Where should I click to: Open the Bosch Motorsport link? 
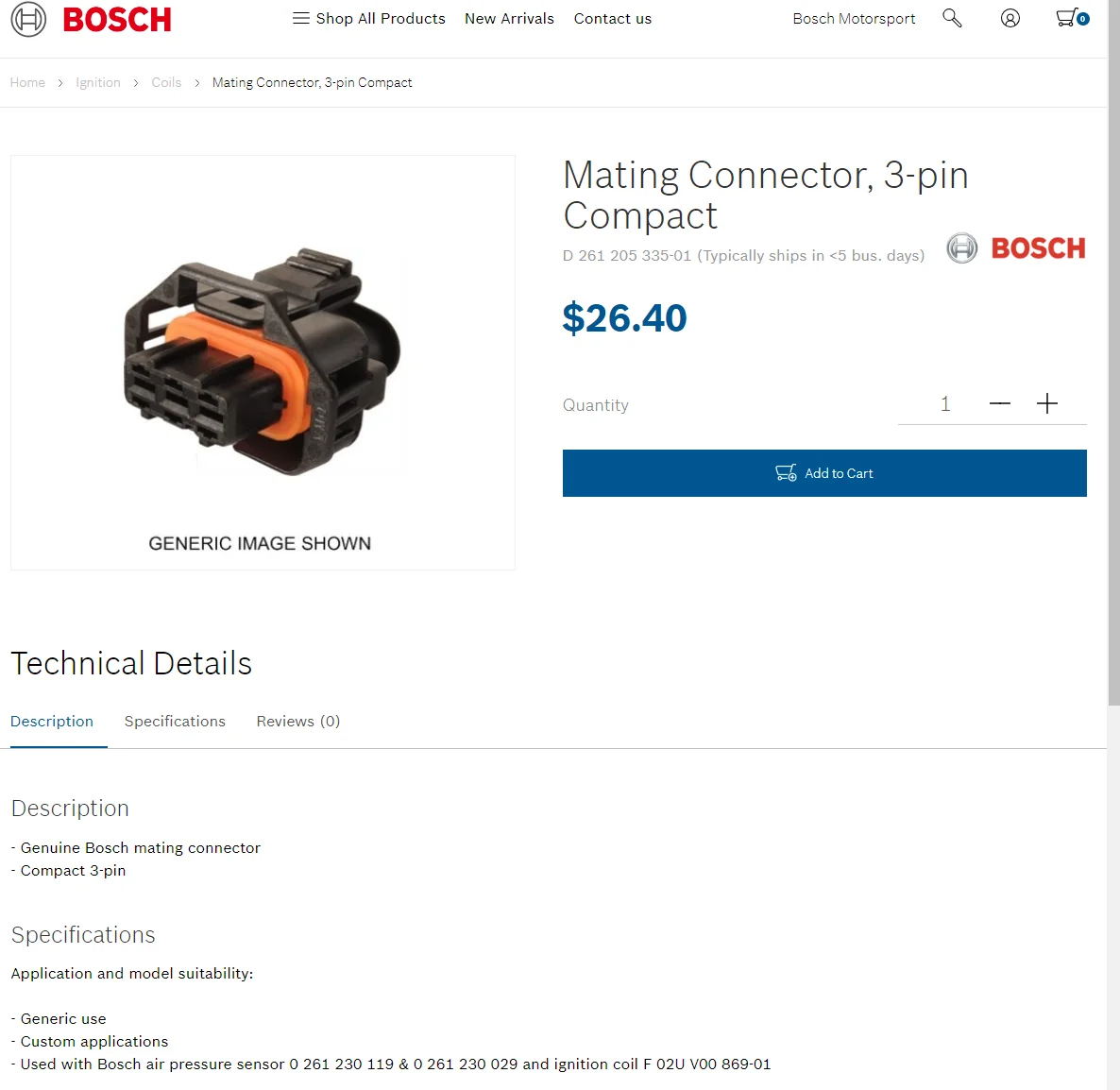[x=854, y=18]
